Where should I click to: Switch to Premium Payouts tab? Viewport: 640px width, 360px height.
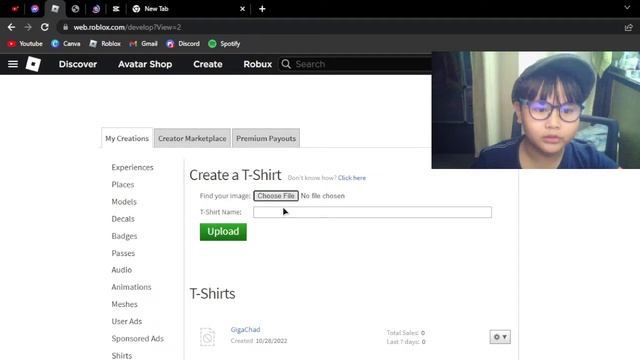266,138
